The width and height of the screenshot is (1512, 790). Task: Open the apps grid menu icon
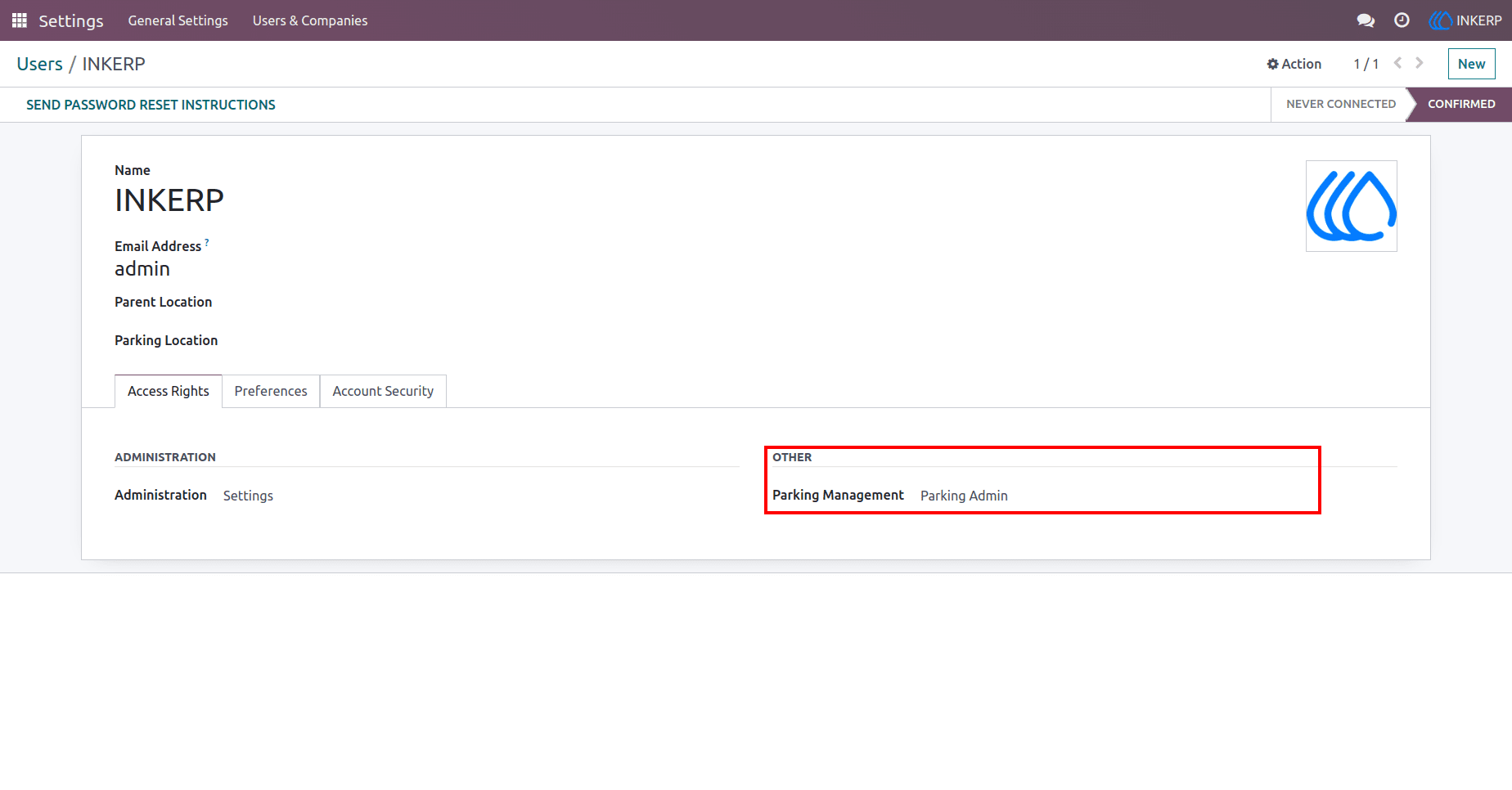(x=20, y=20)
